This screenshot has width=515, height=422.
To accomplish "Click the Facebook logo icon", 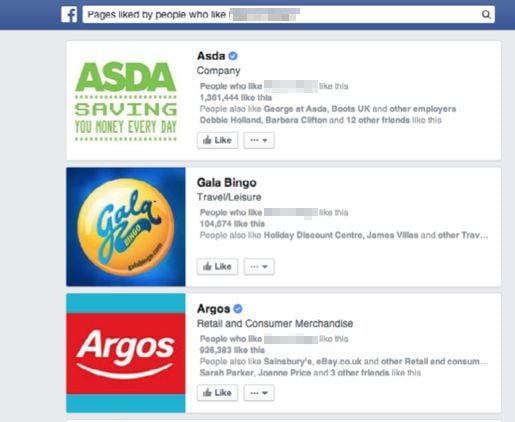I will click(69, 15).
